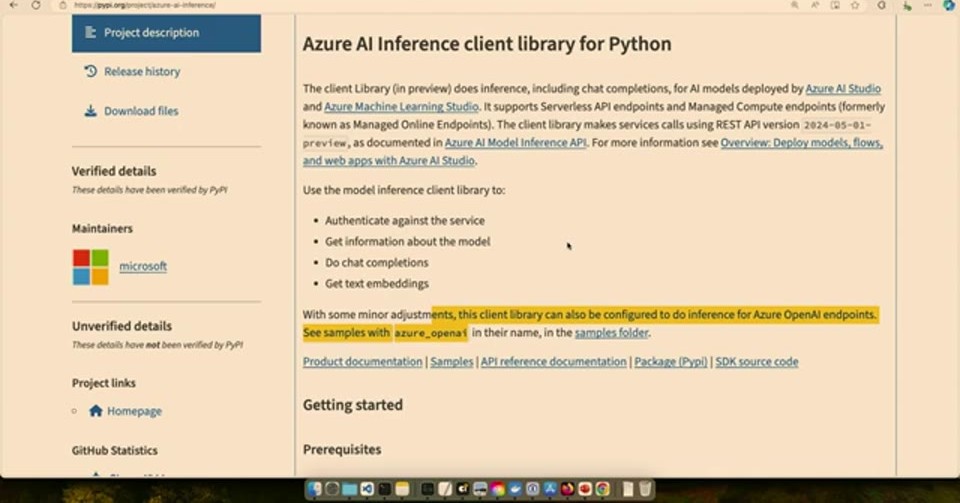960x503 pixels.
Task: Click the Samples link in the links row
Action: pyautogui.click(x=452, y=362)
